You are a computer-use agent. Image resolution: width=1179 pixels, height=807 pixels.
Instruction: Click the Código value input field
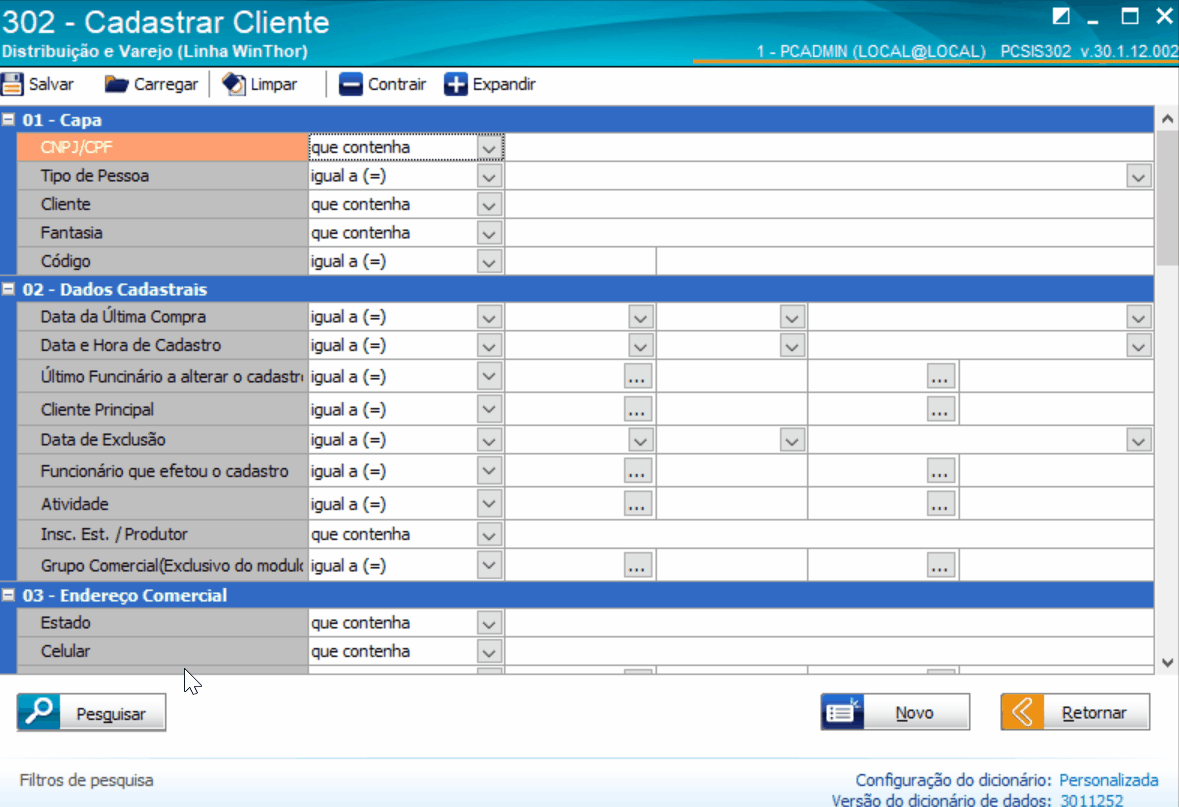(580, 262)
